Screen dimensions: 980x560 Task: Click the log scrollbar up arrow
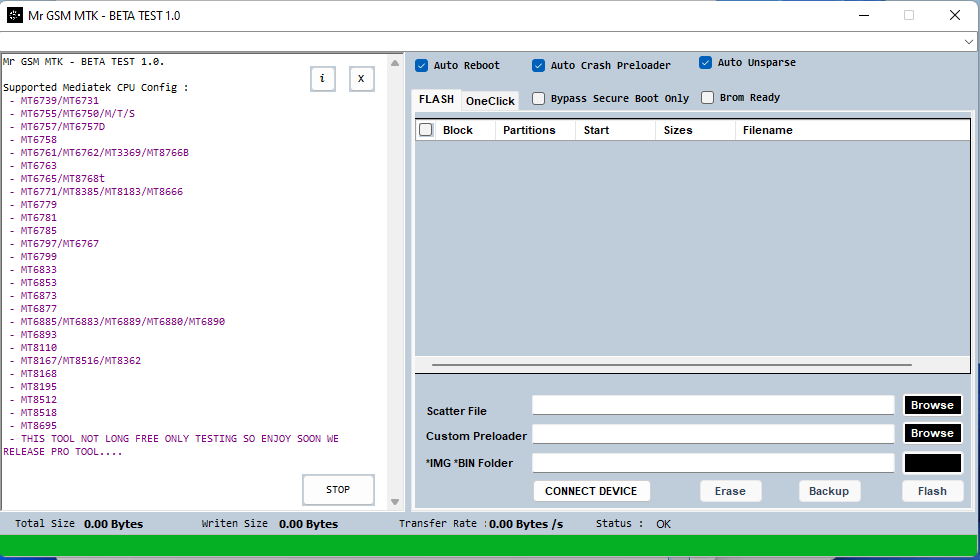coord(394,62)
